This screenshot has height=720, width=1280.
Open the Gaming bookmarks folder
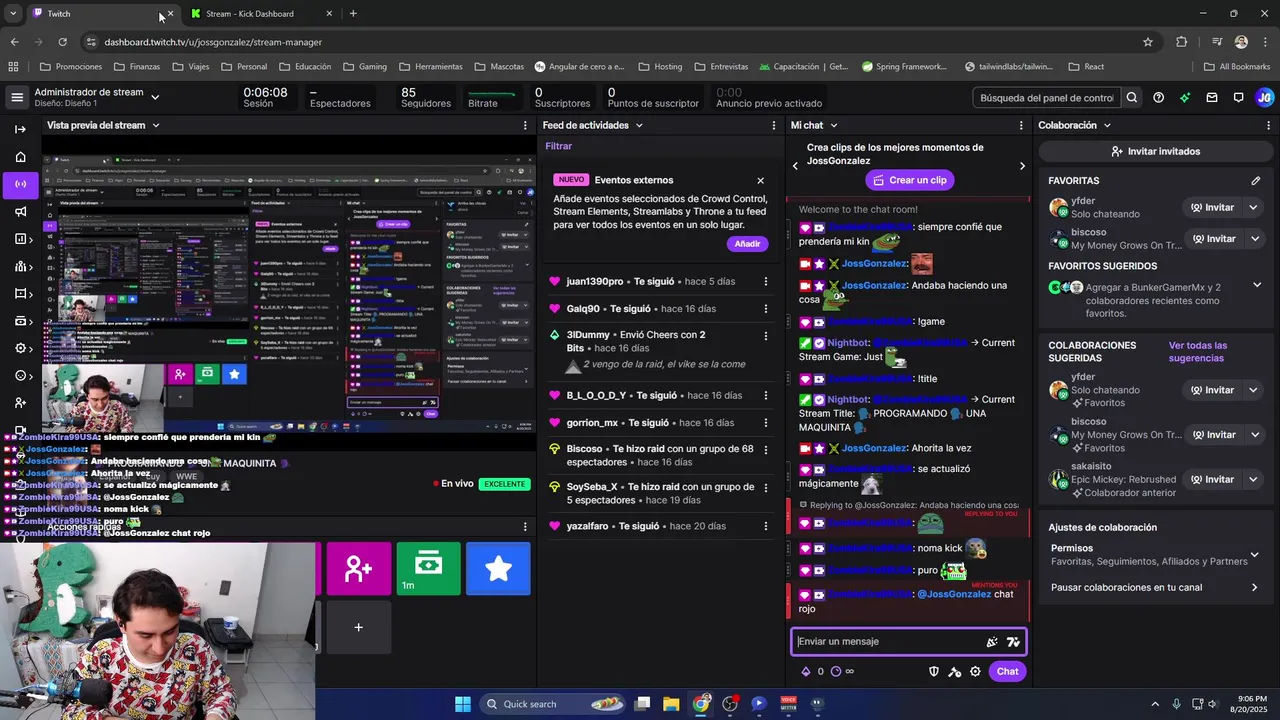(365, 67)
